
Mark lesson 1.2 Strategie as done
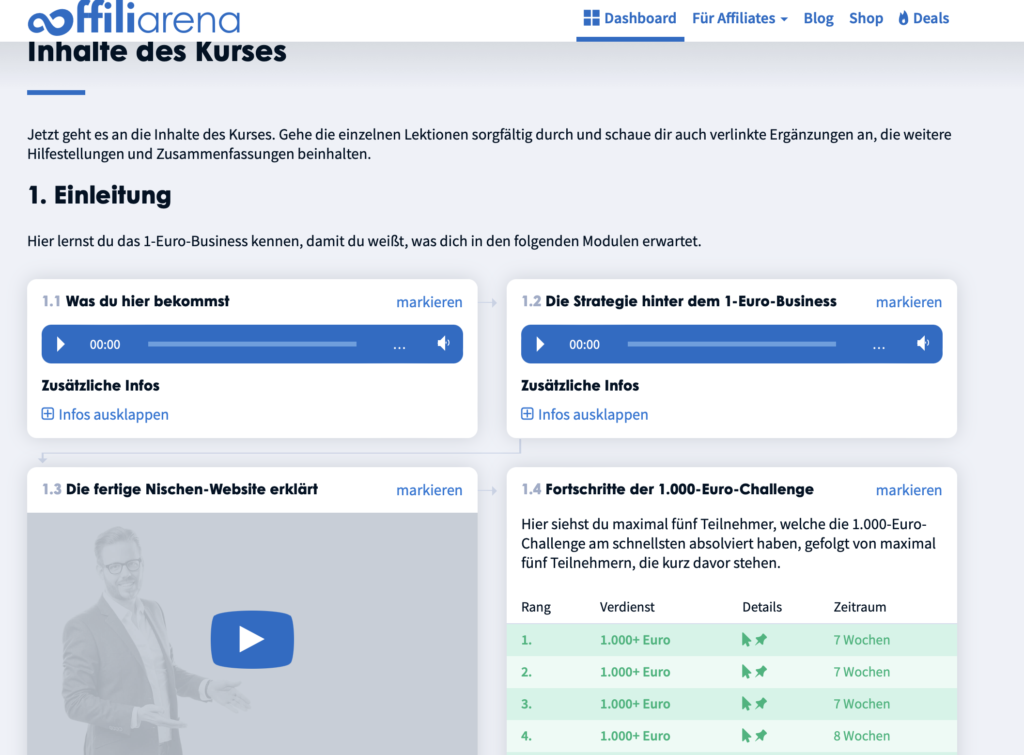click(908, 302)
